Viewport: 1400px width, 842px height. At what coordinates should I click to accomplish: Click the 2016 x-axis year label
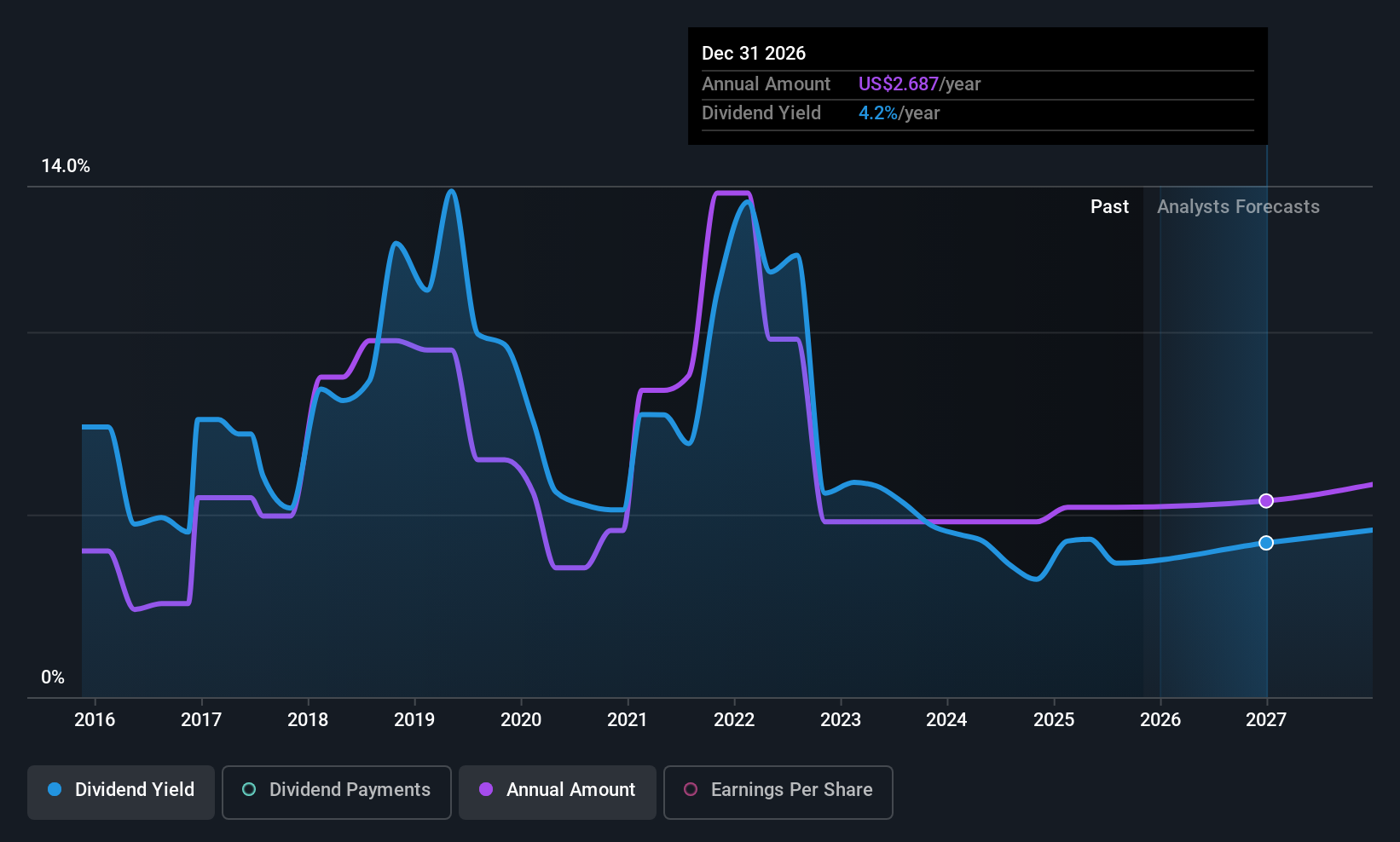tap(95, 720)
